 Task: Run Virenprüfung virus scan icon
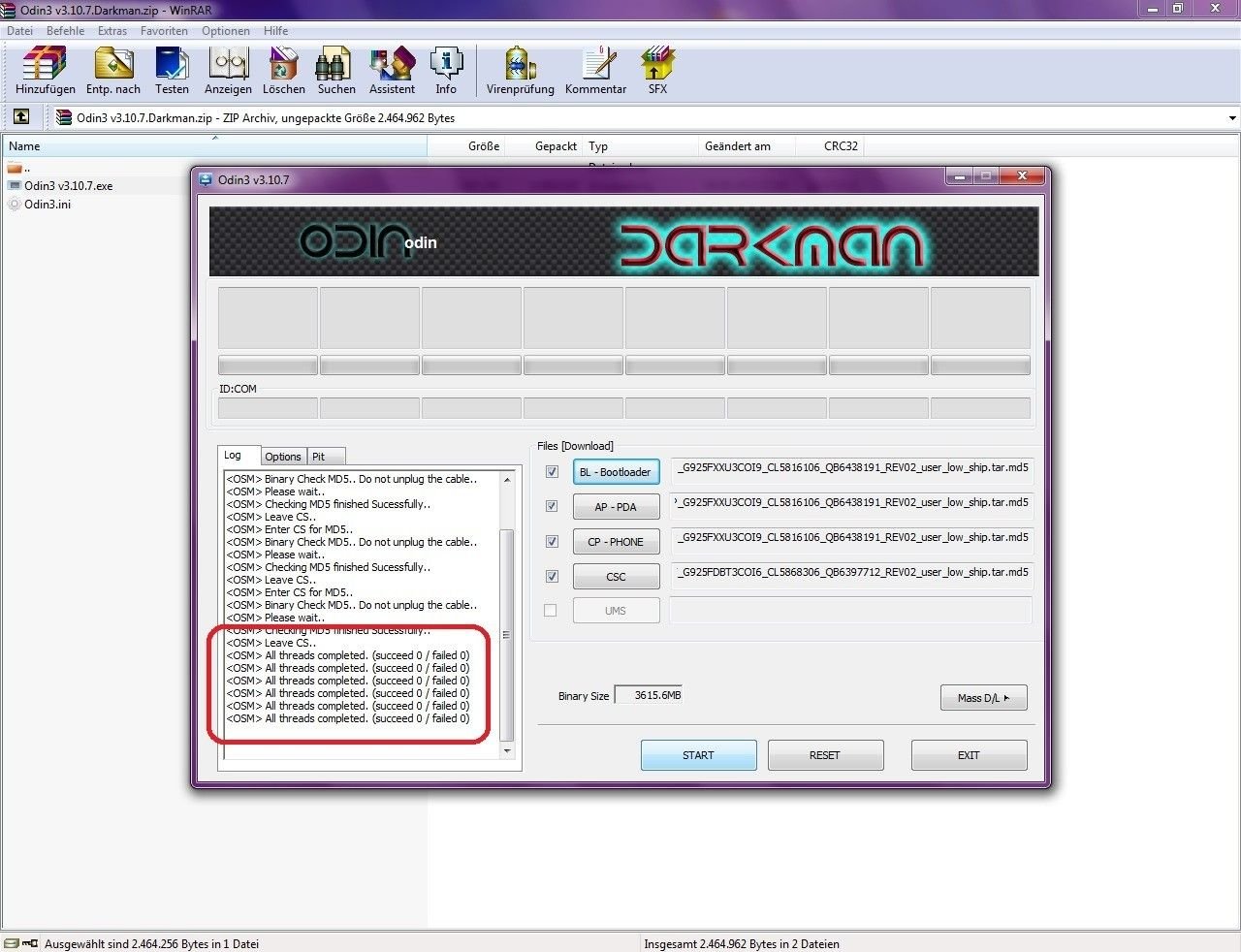(521, 70)
